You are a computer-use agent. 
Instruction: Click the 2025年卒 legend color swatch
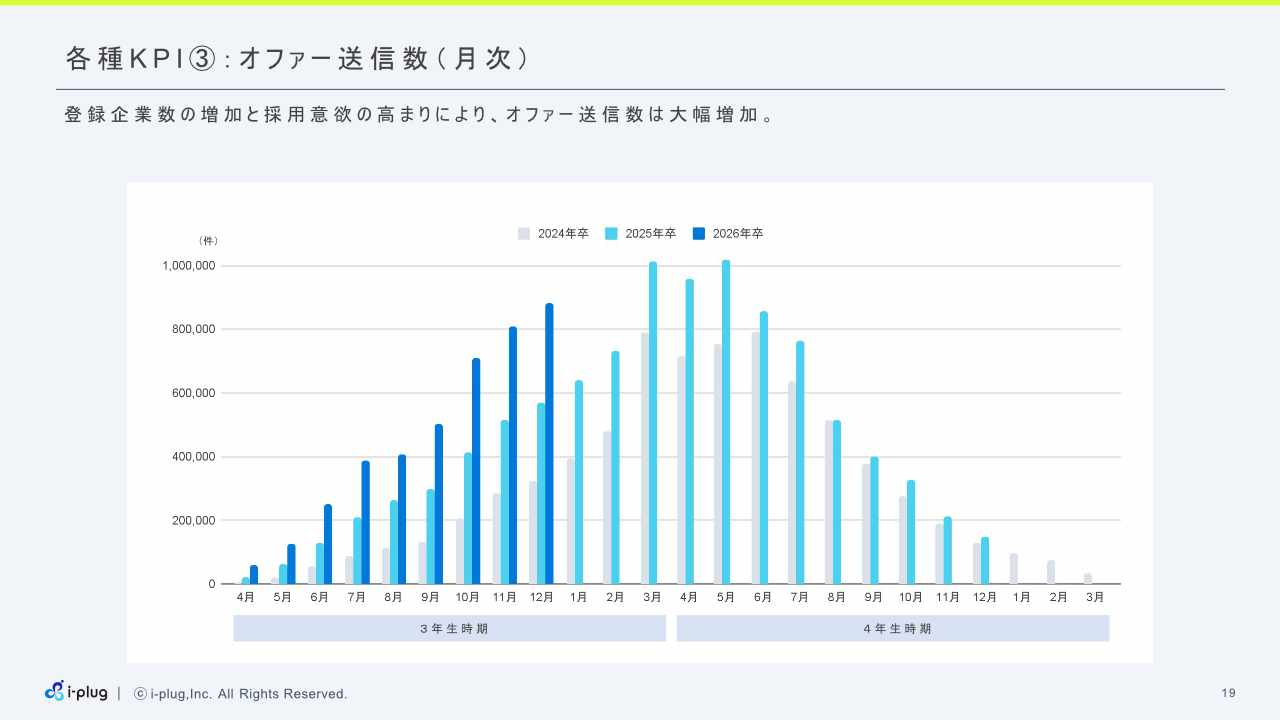pyautogui.click(x=611, y=234)
